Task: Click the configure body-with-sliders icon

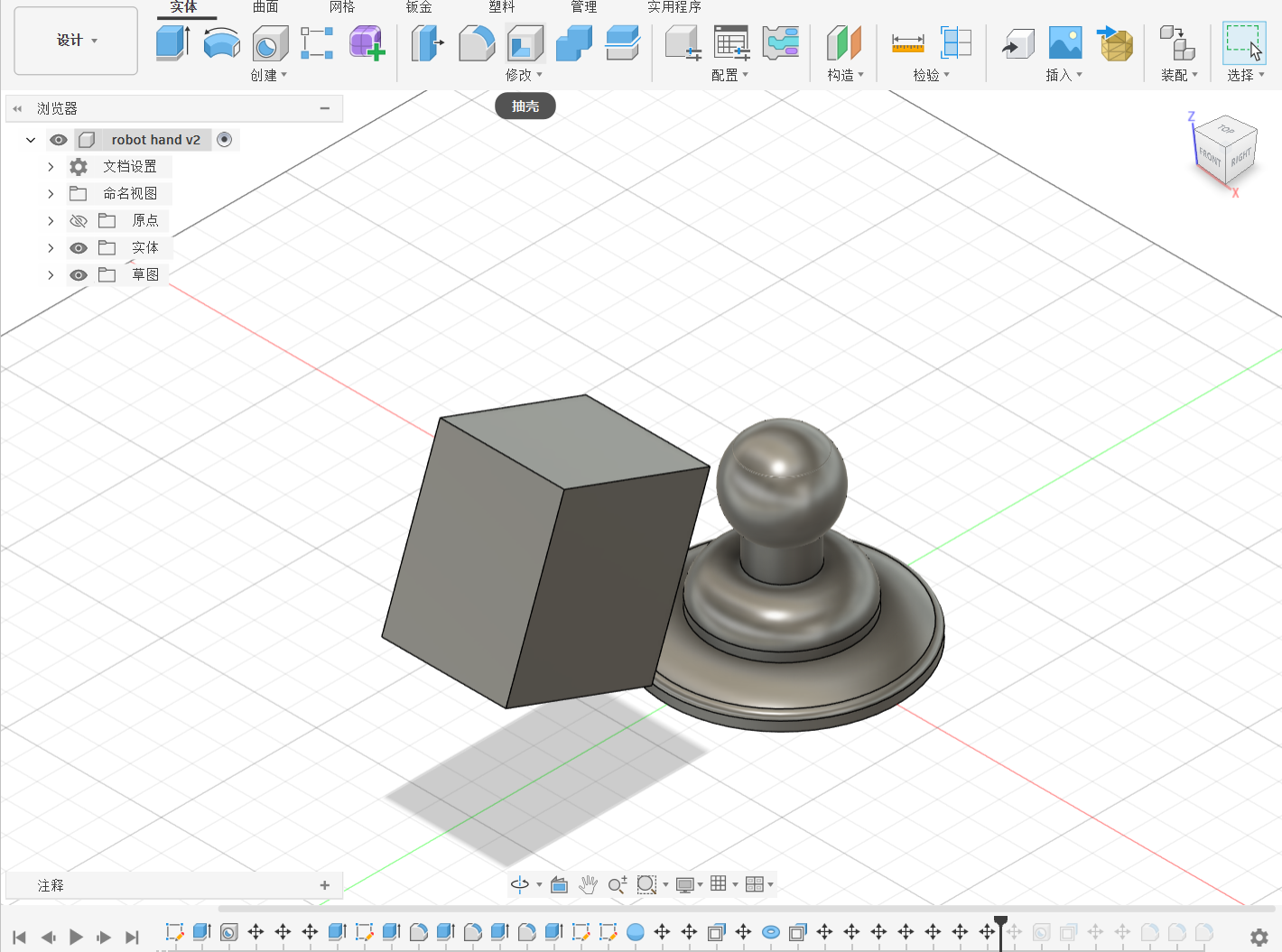Action: point(683,42)
